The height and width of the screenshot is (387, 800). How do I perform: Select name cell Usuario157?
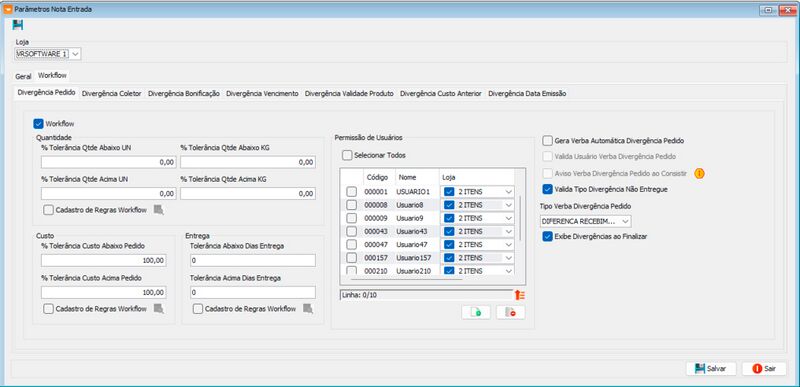click(414, 258)
